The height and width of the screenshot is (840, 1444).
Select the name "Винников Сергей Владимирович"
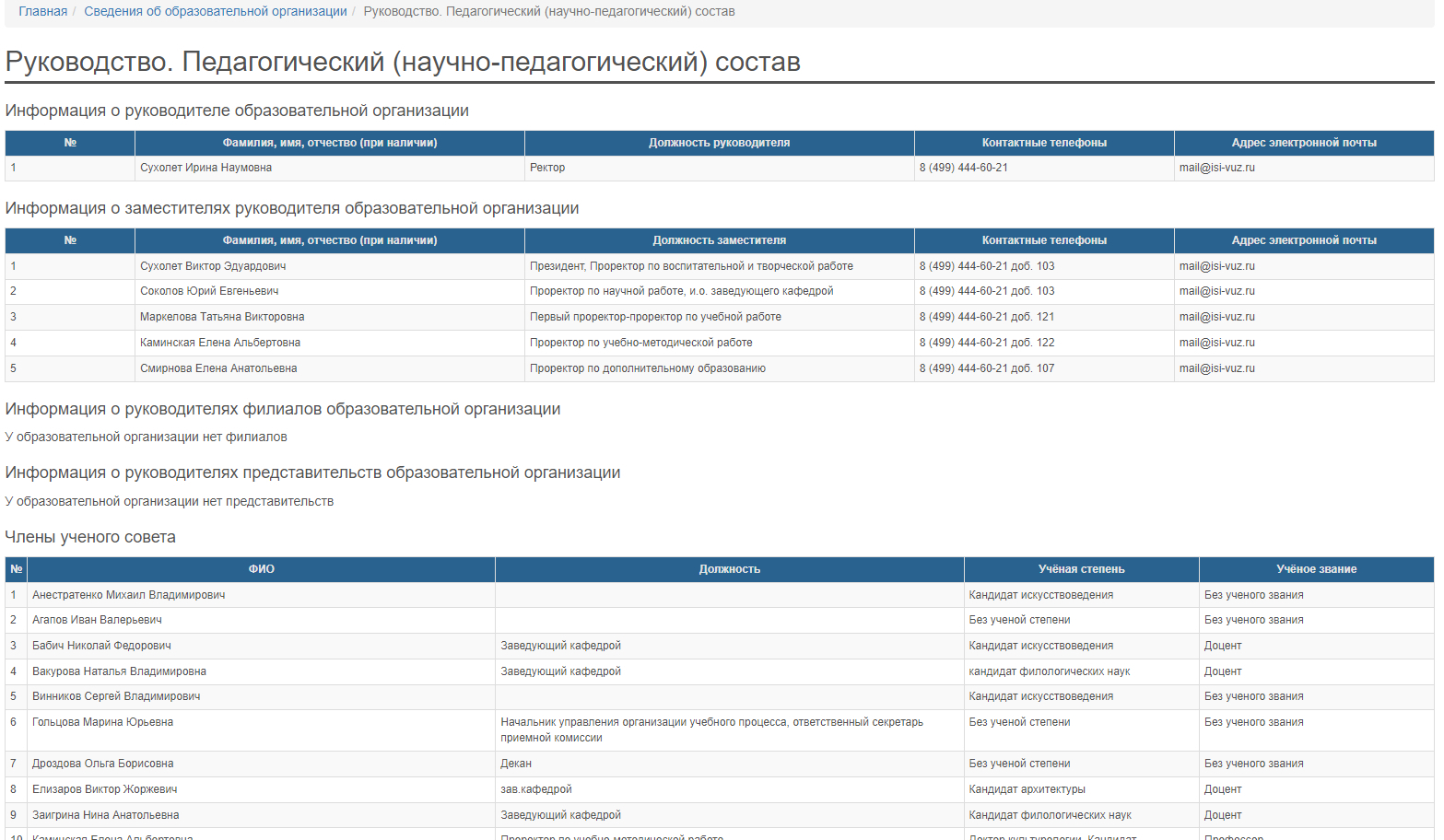point(116,696)
